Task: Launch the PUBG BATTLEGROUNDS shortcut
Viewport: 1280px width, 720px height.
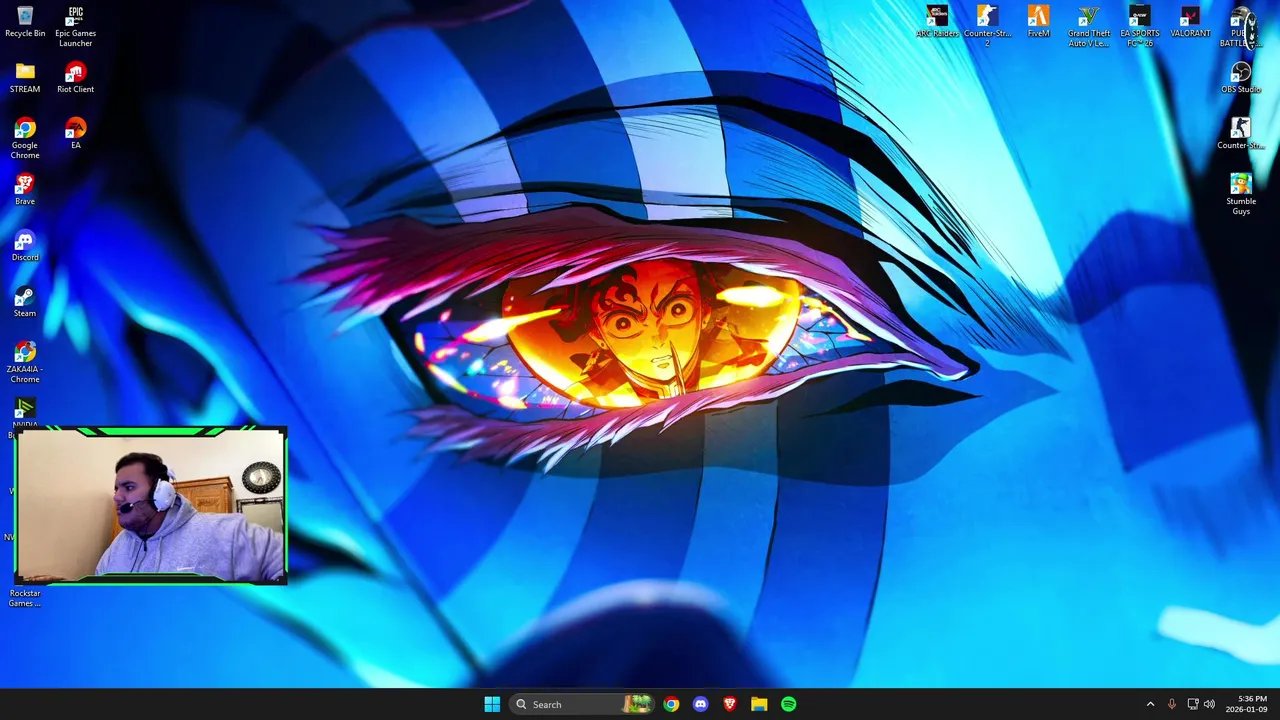Action: coord(1240,26)
